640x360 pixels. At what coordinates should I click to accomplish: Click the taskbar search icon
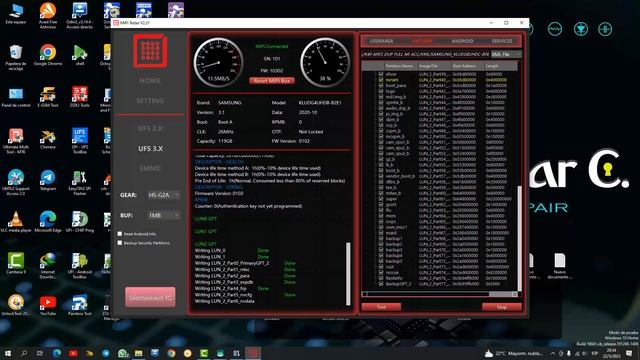24,353
